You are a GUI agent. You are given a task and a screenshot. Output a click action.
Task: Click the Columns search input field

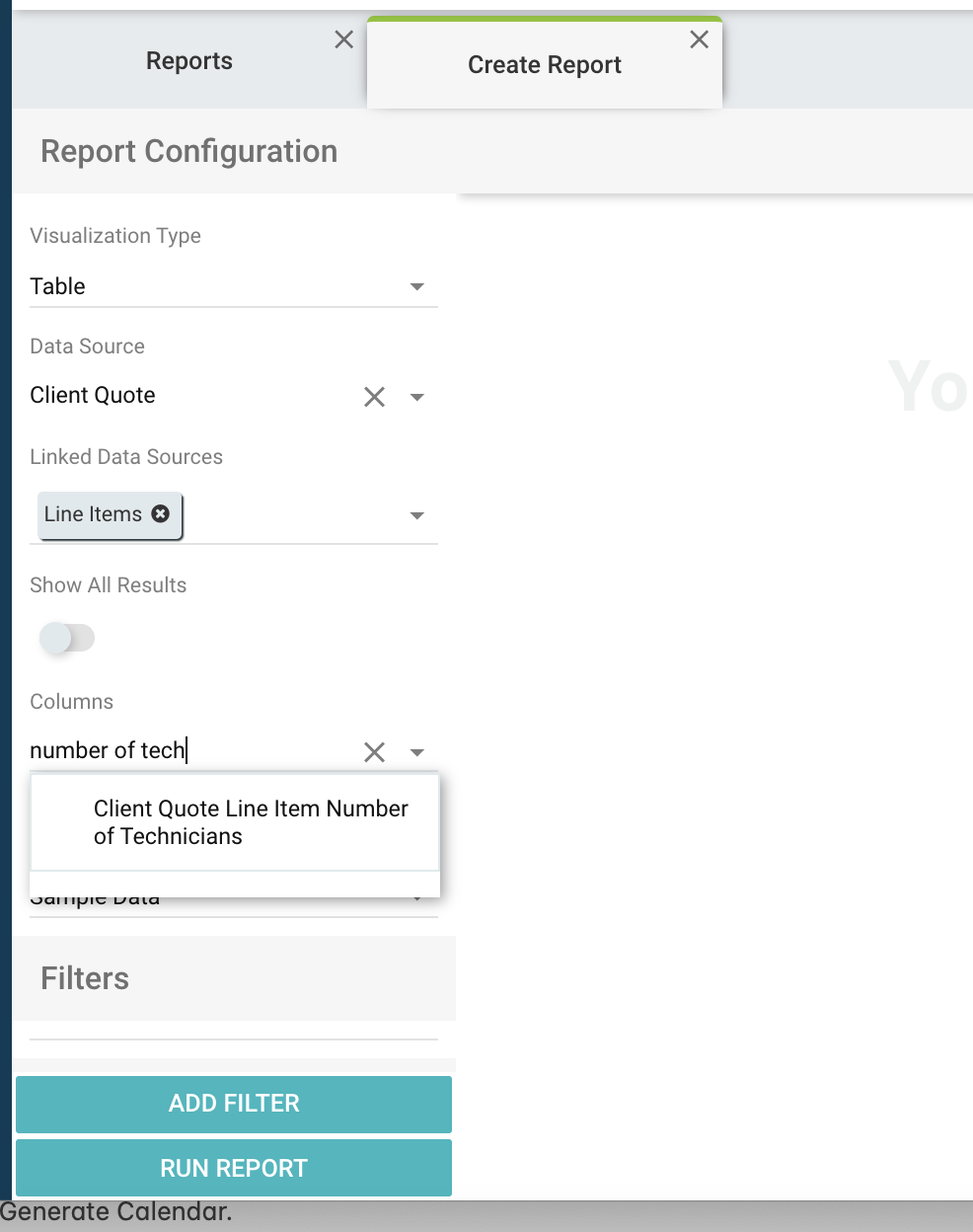pyautogui.click(x=187, y=750)
